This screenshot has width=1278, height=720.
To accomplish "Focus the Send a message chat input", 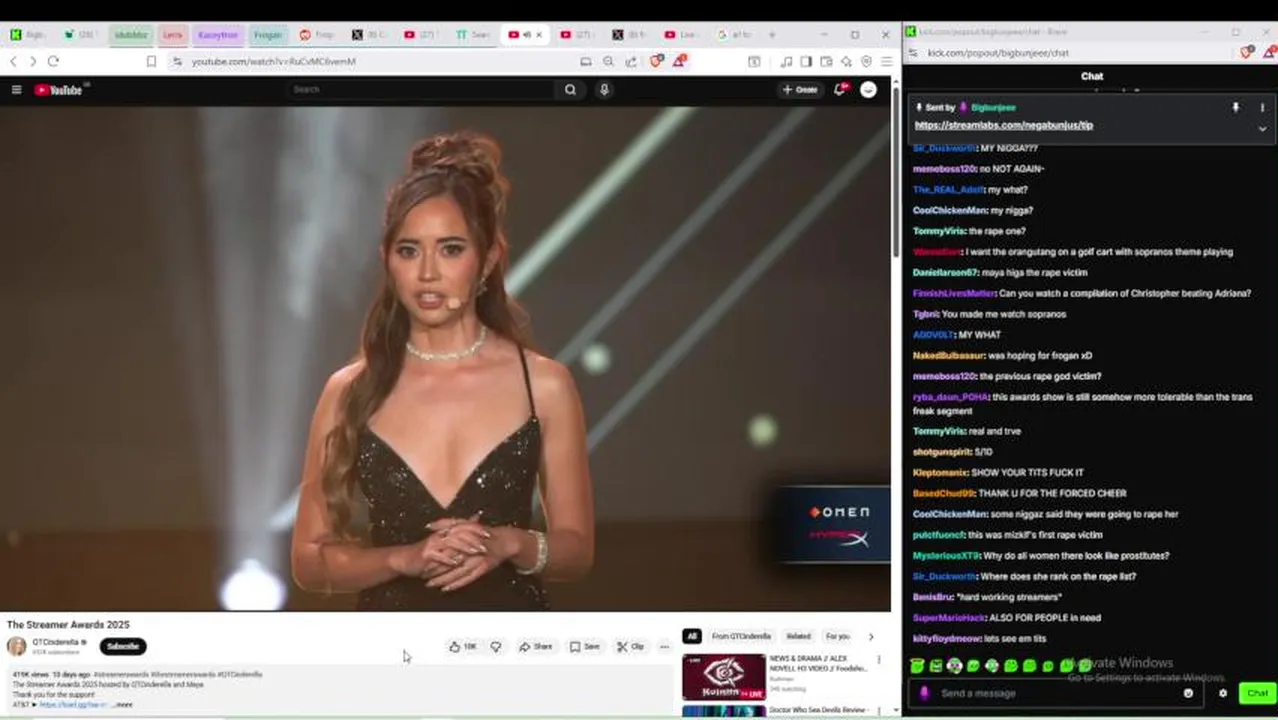I will (1055, 693).
